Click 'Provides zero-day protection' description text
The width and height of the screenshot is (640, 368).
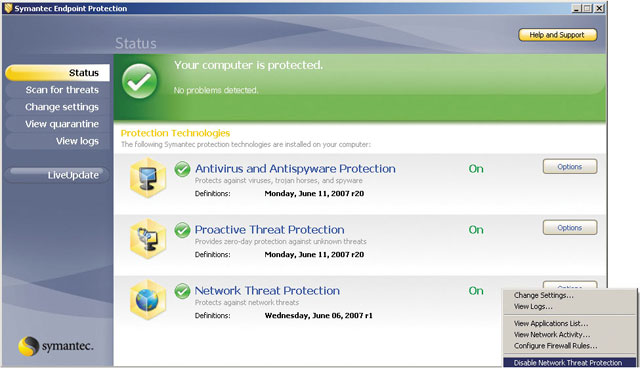pos(281,242)
